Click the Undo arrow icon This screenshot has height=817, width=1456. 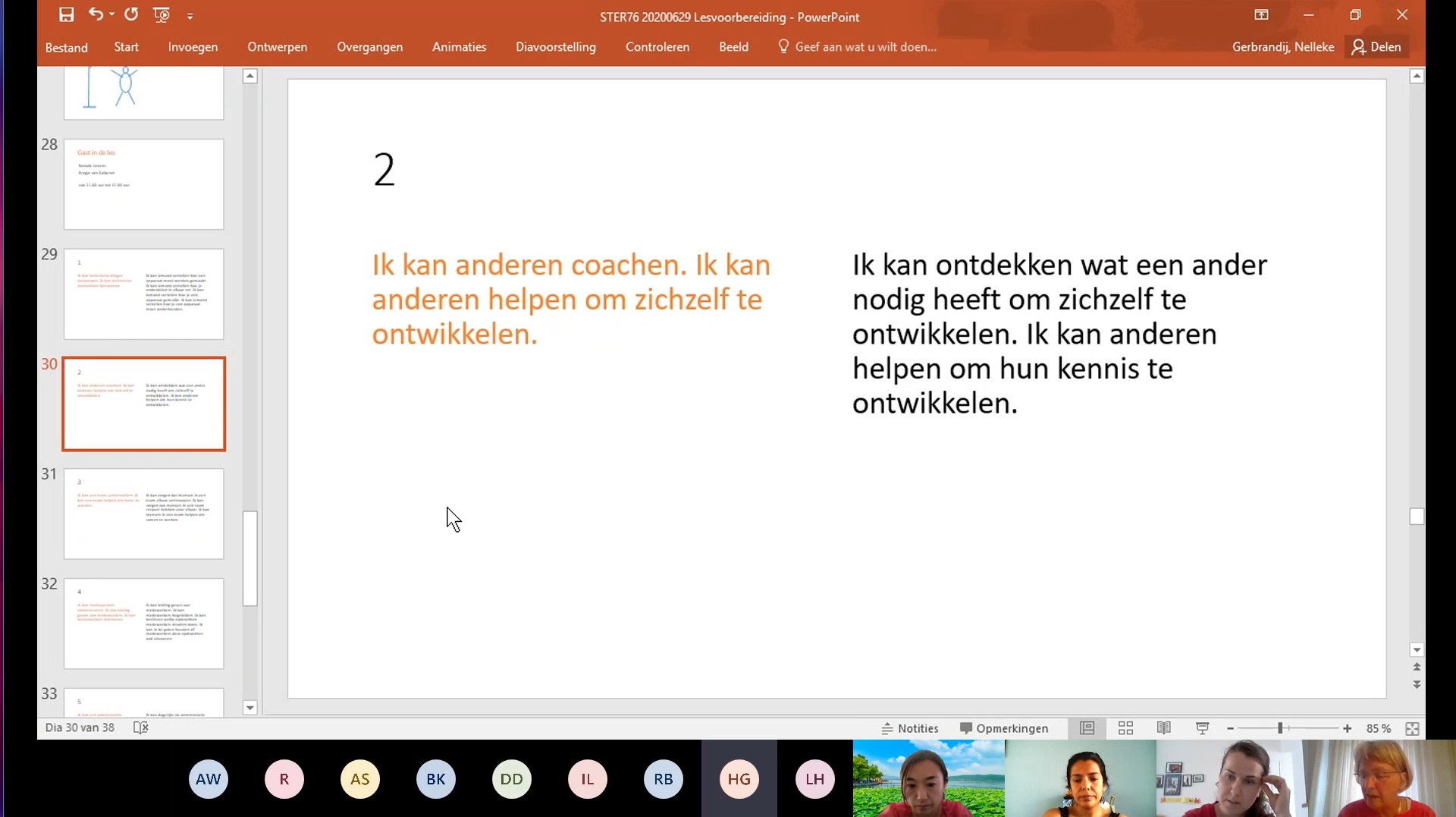click(x=95, y=14)
